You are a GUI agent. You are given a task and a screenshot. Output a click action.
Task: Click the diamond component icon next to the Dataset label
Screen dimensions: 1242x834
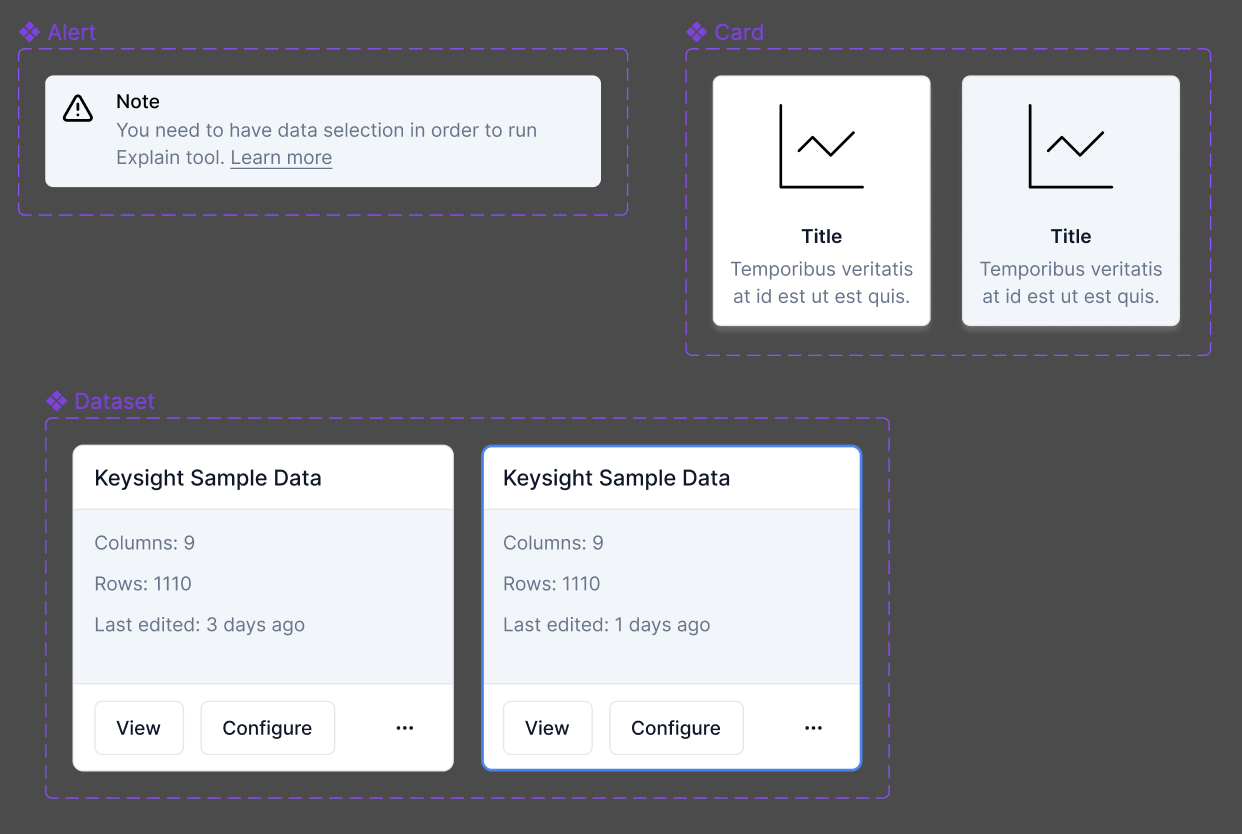point(57,401)
